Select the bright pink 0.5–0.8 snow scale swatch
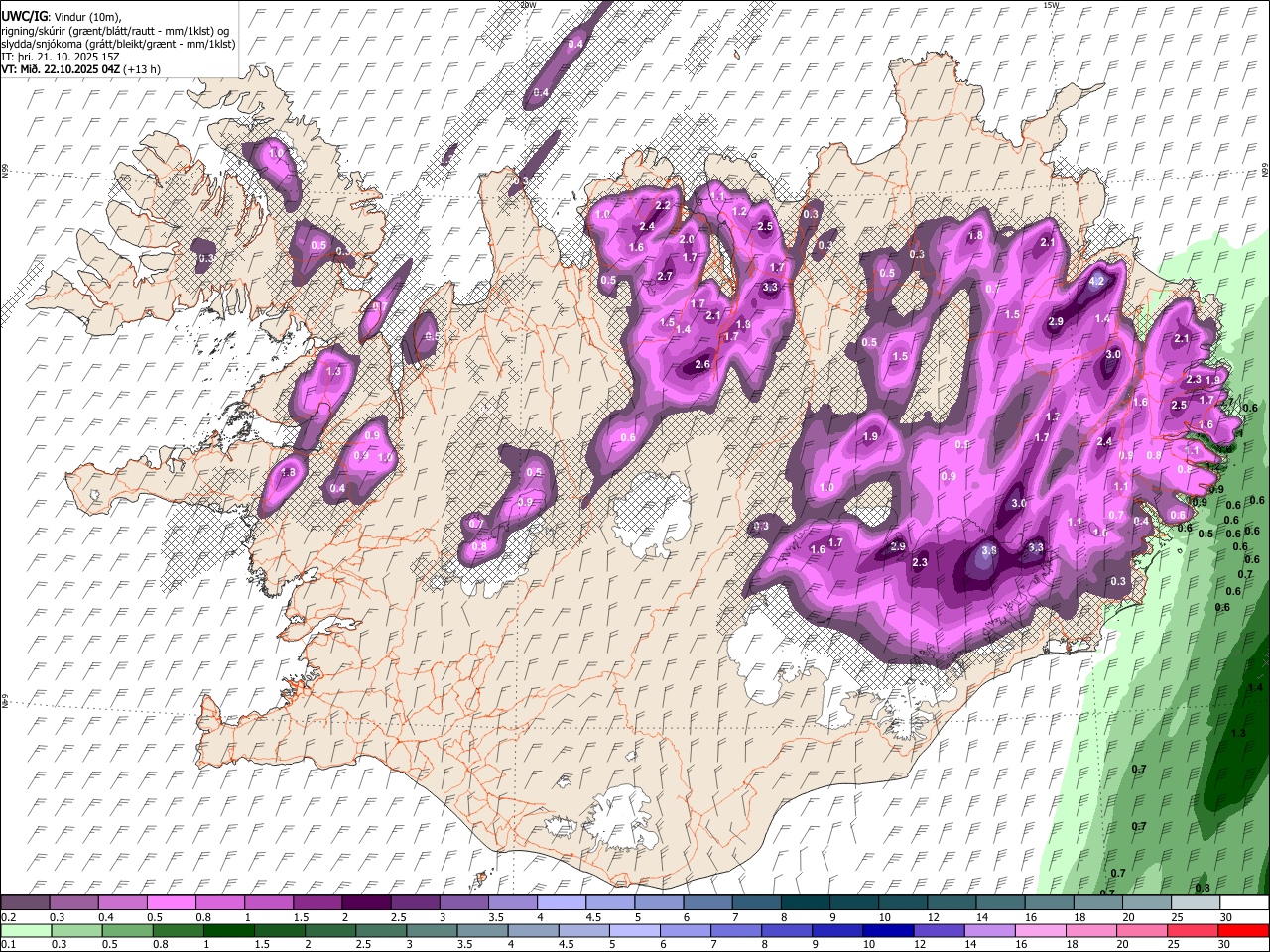 172,903
